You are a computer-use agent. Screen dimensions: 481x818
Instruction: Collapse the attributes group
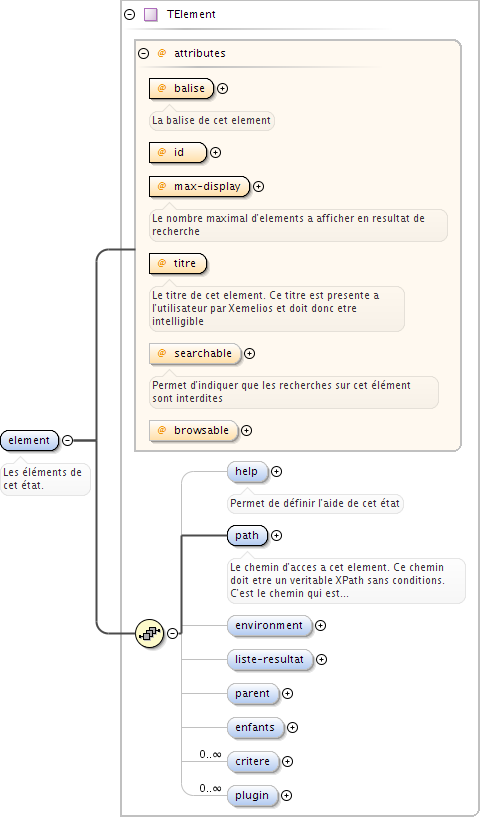pos(143,53)
